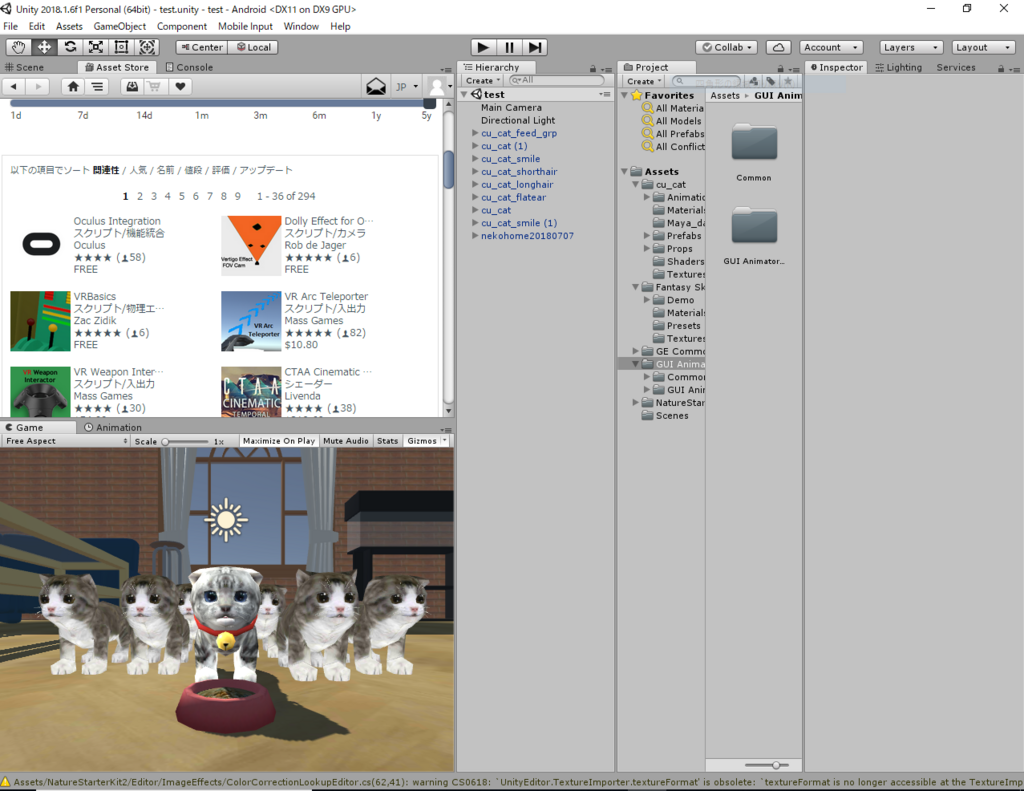Open the Asset Store wish list heart
This screenshot has width=1024, height=791.
(180, 86)
